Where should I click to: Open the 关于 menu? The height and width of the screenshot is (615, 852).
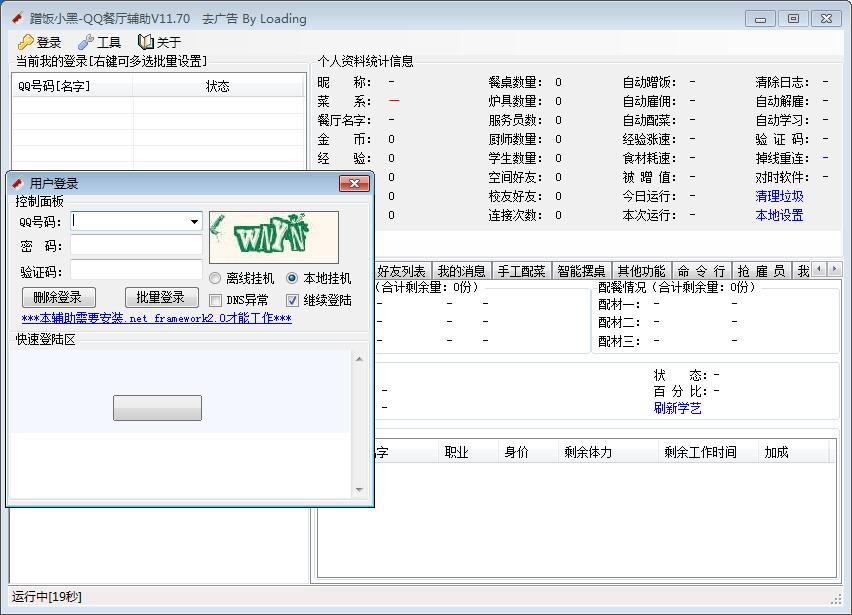(159, 42)
